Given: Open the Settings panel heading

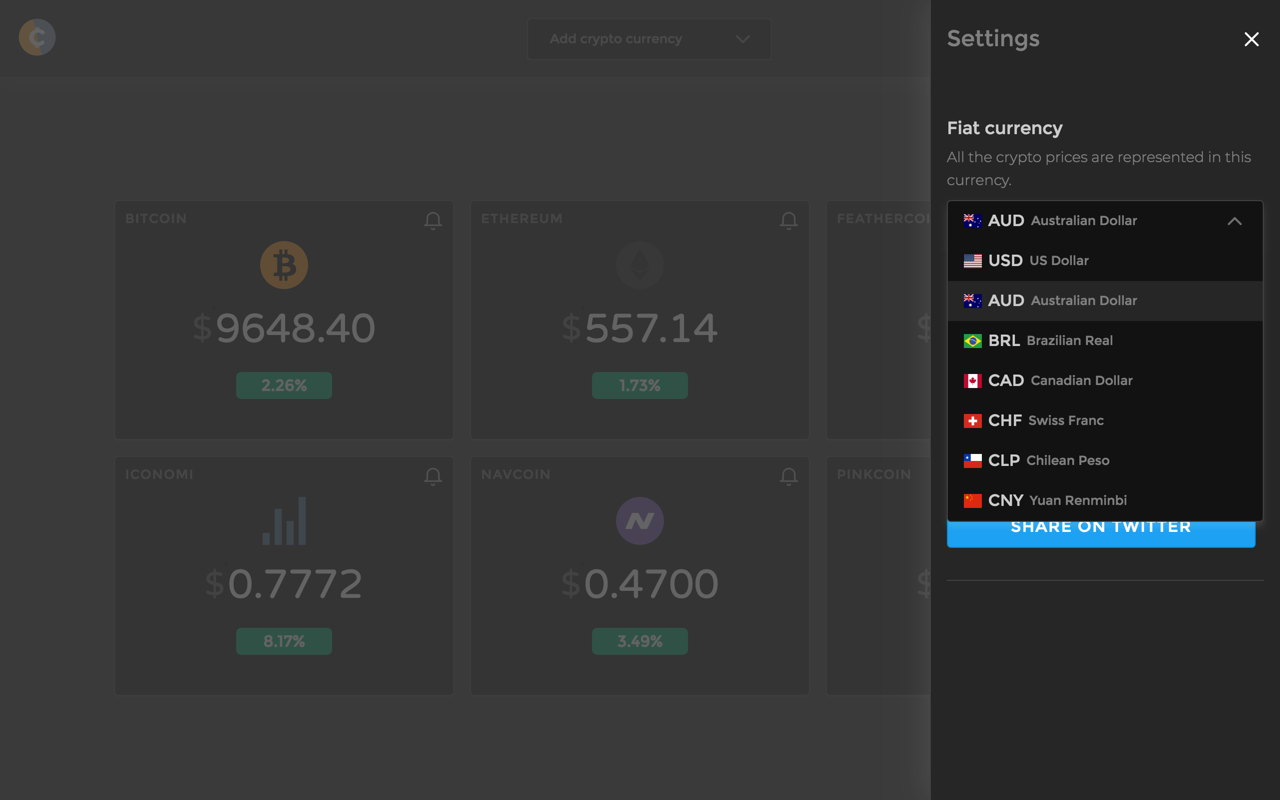Looking at the screenshot, I should (993, 38).
